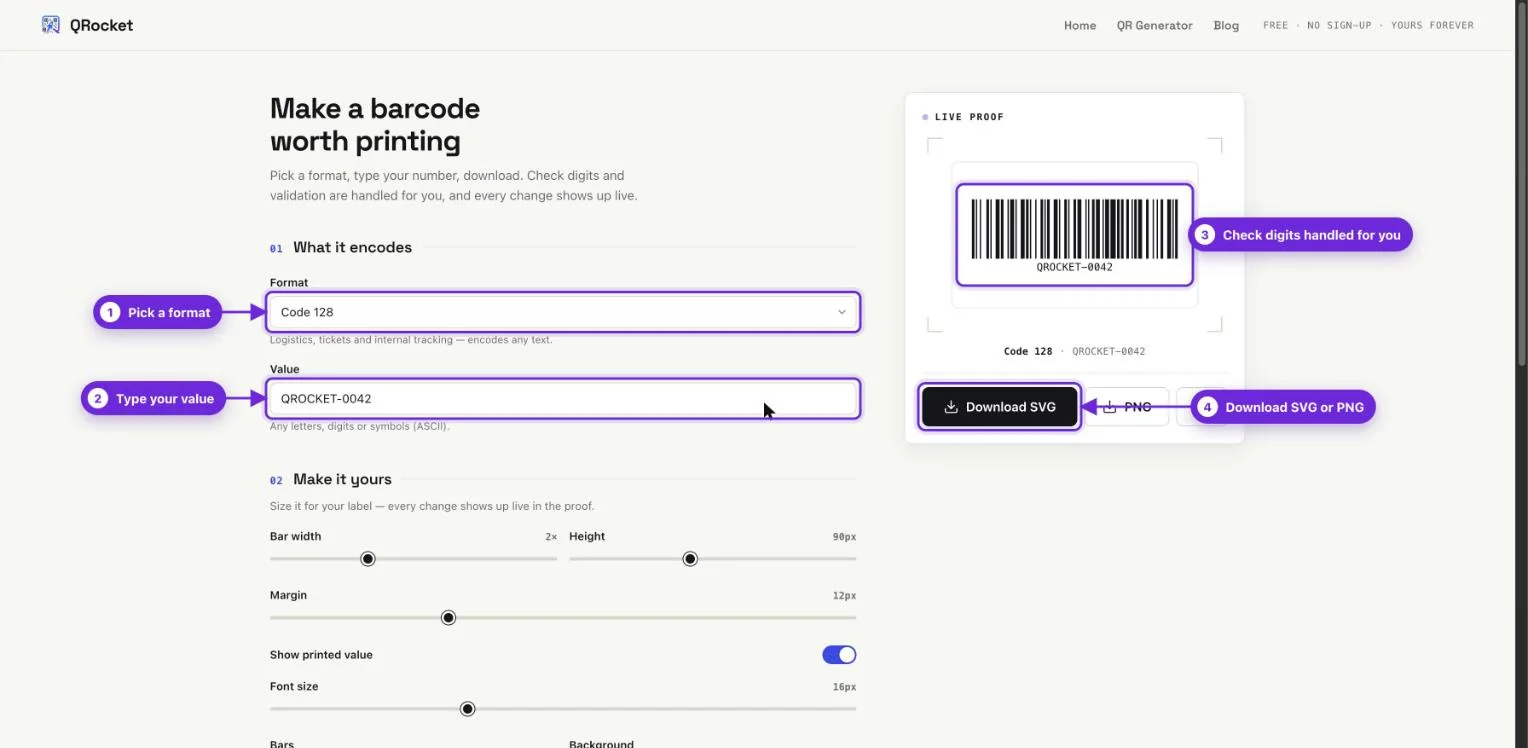The height and width of the screenshot is (748, 1528).
Task: Click the barcode preview image
Action: (1075, 235)
